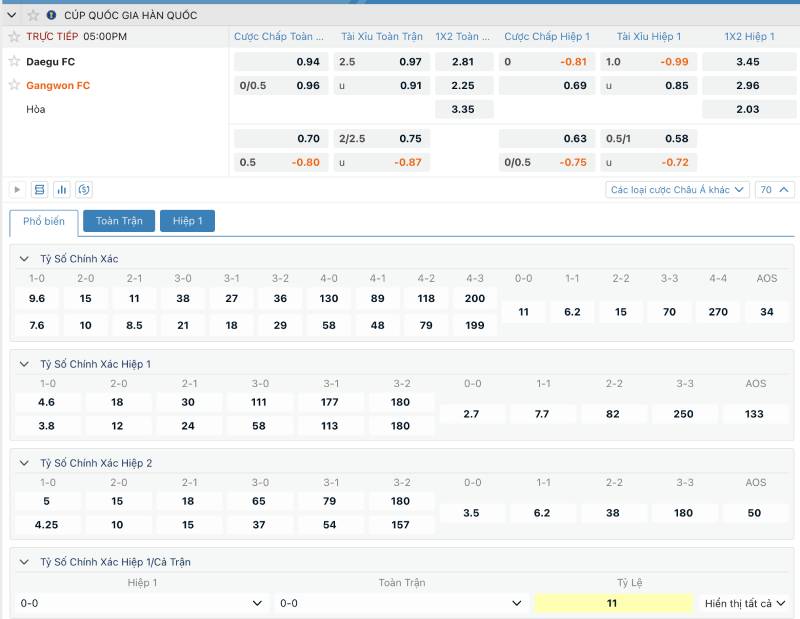Open the Hiển thị tất cả dropdown
This screenshot has width=800, height=619.
(745, 603)
